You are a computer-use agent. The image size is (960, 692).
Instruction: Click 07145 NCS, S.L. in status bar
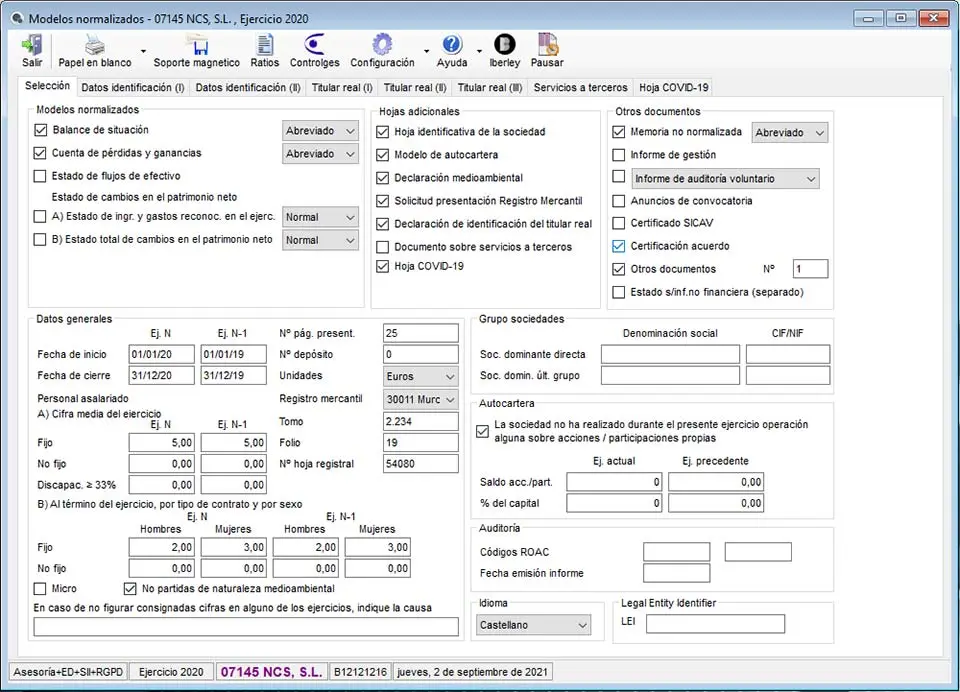coord(271,672)
